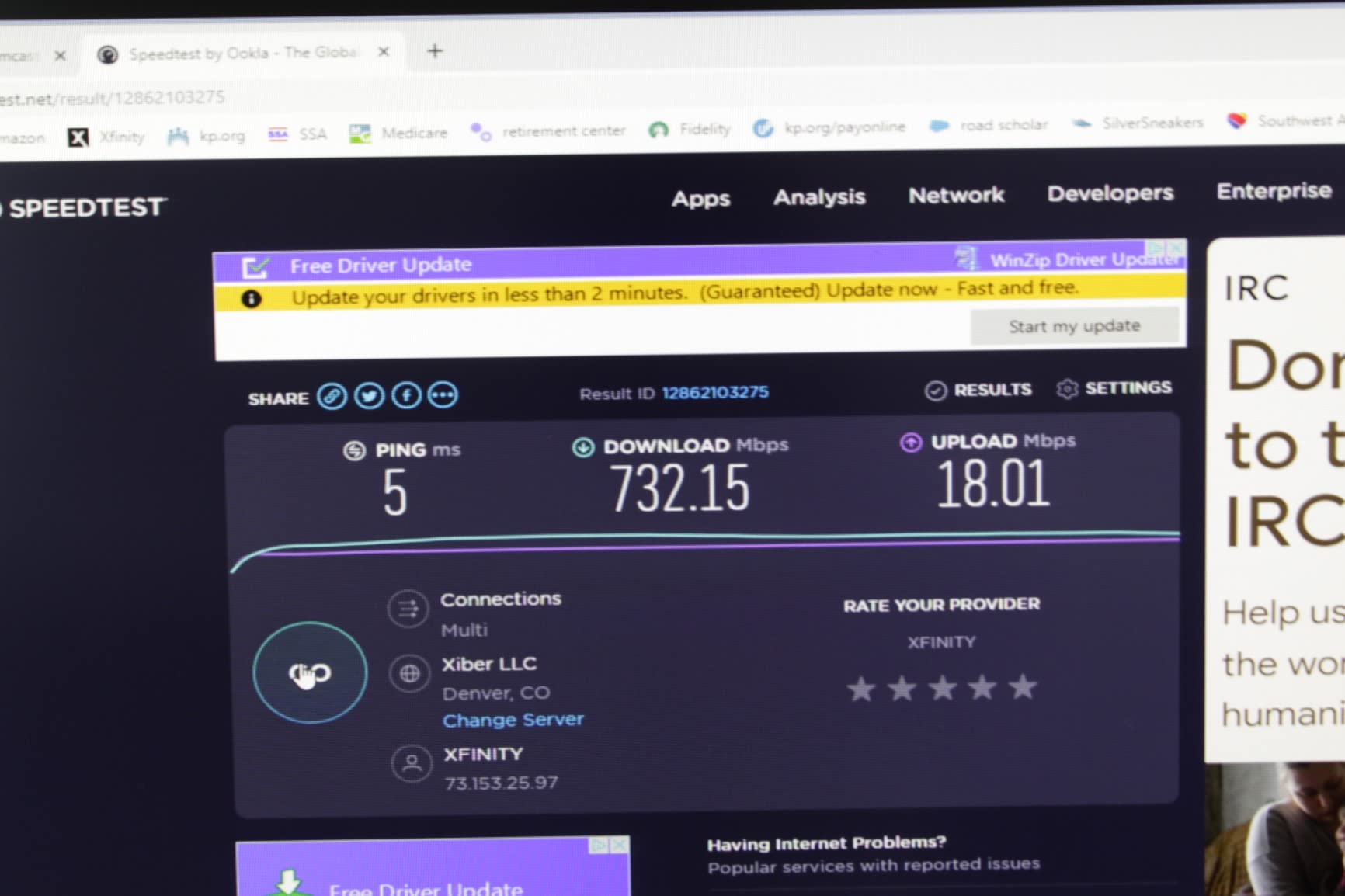Open SilverSneakers bookmark

(1138, 123)
